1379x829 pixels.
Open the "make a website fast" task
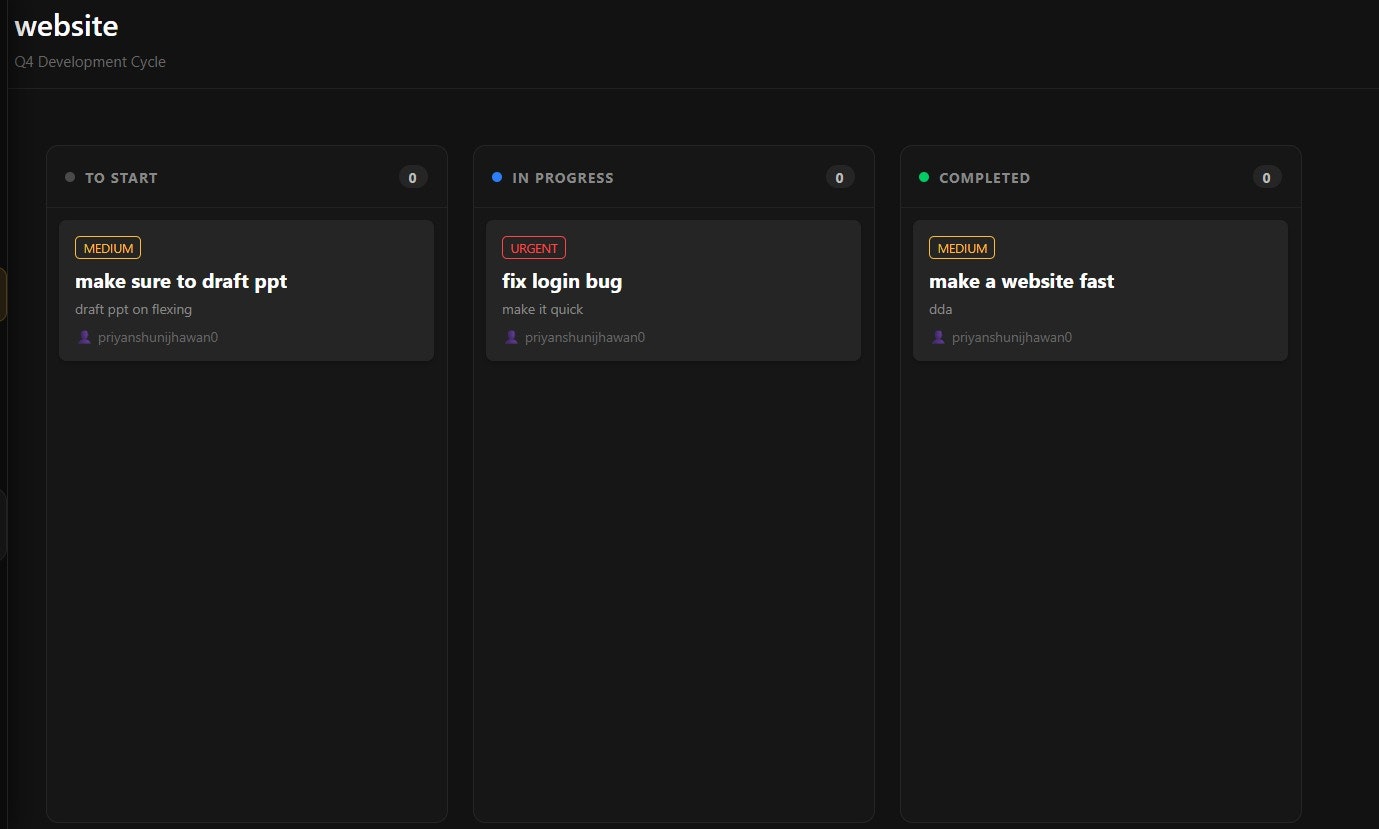click(x=1021, y=282)
